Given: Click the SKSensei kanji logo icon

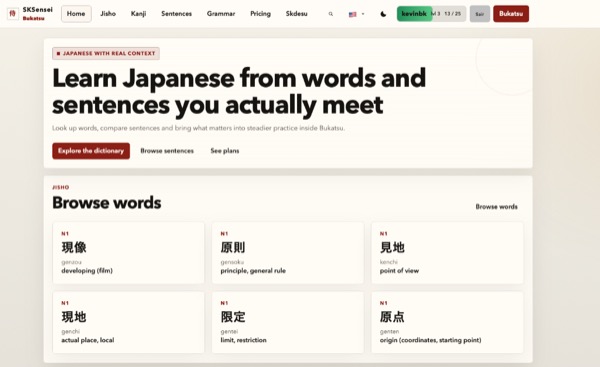Looking at the screenshot, I should click(x=13, y=14).
